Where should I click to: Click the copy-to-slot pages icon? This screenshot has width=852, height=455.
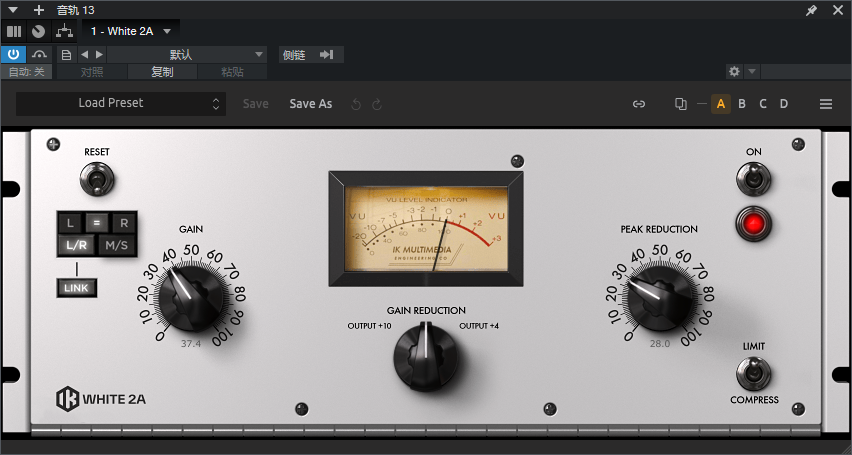pyautogui.click(x=680, y=104)
